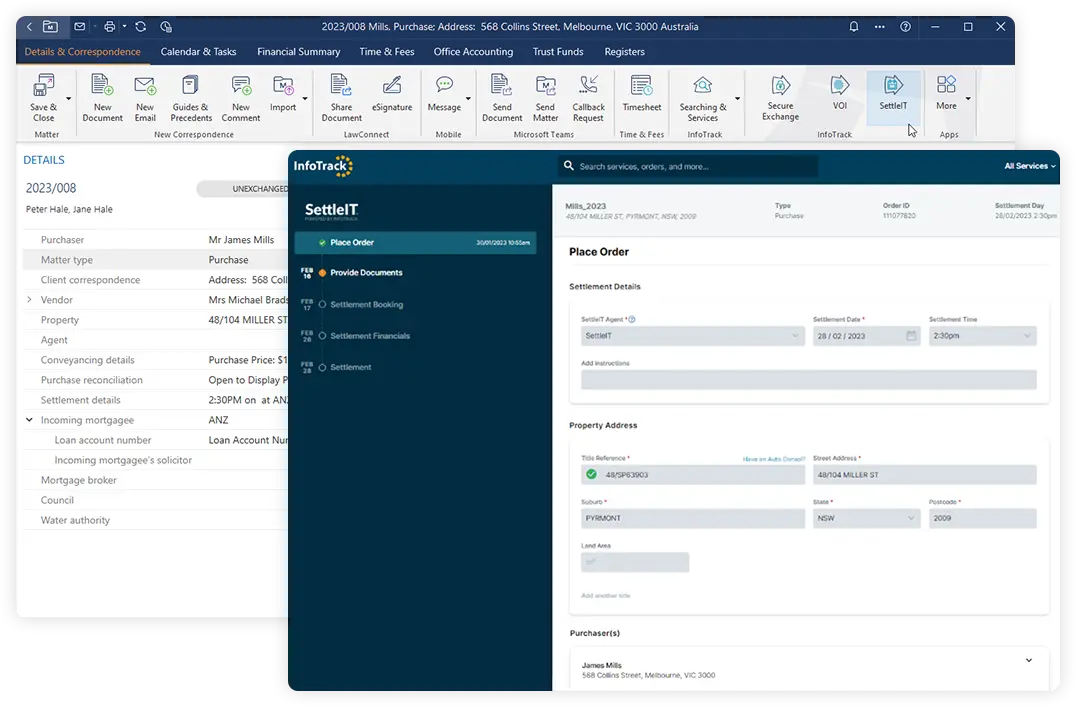Image resolution: width=1076 pixels, height=707 pixels.
Task: Click the Street Address field
Action: point(924,475)
